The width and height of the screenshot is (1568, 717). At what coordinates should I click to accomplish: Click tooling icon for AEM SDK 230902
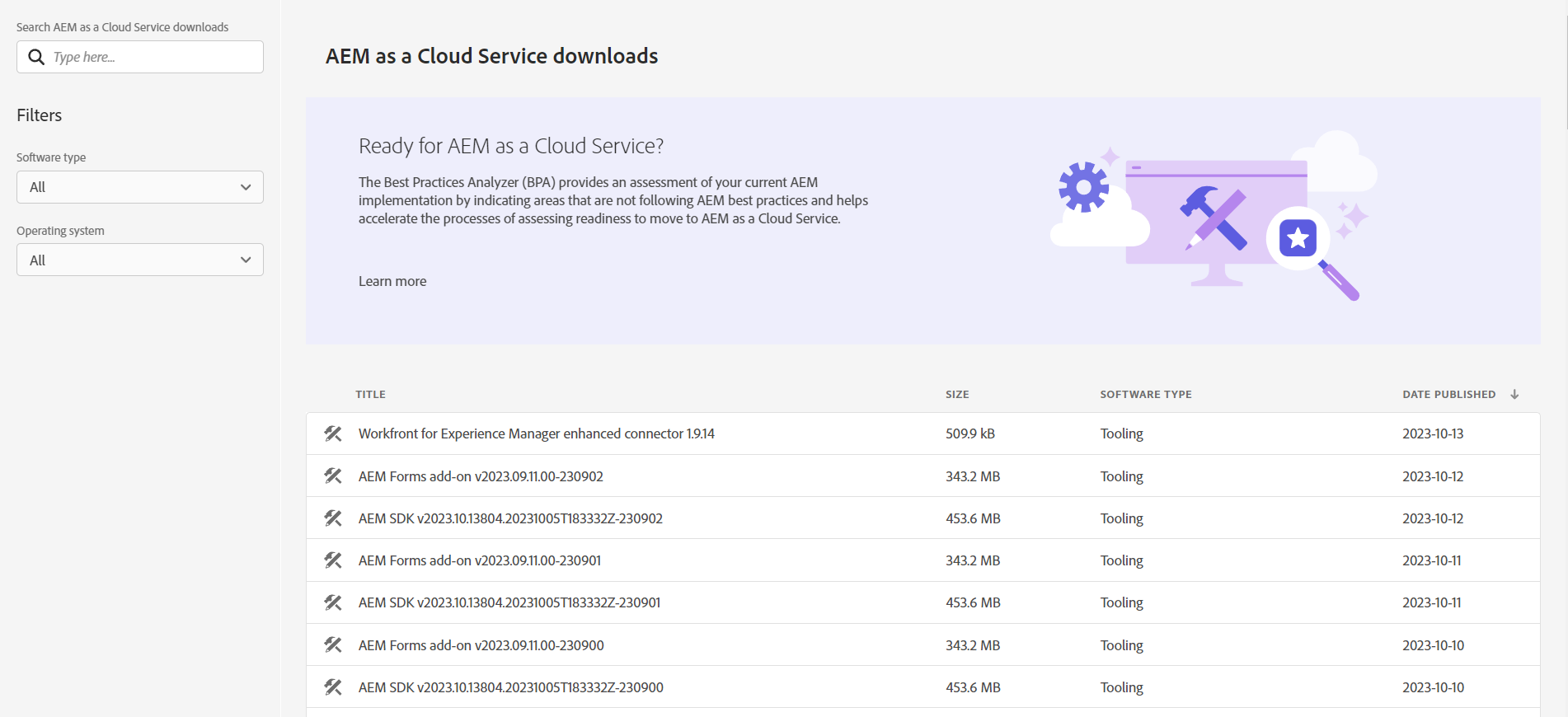(x=333, y=518)
